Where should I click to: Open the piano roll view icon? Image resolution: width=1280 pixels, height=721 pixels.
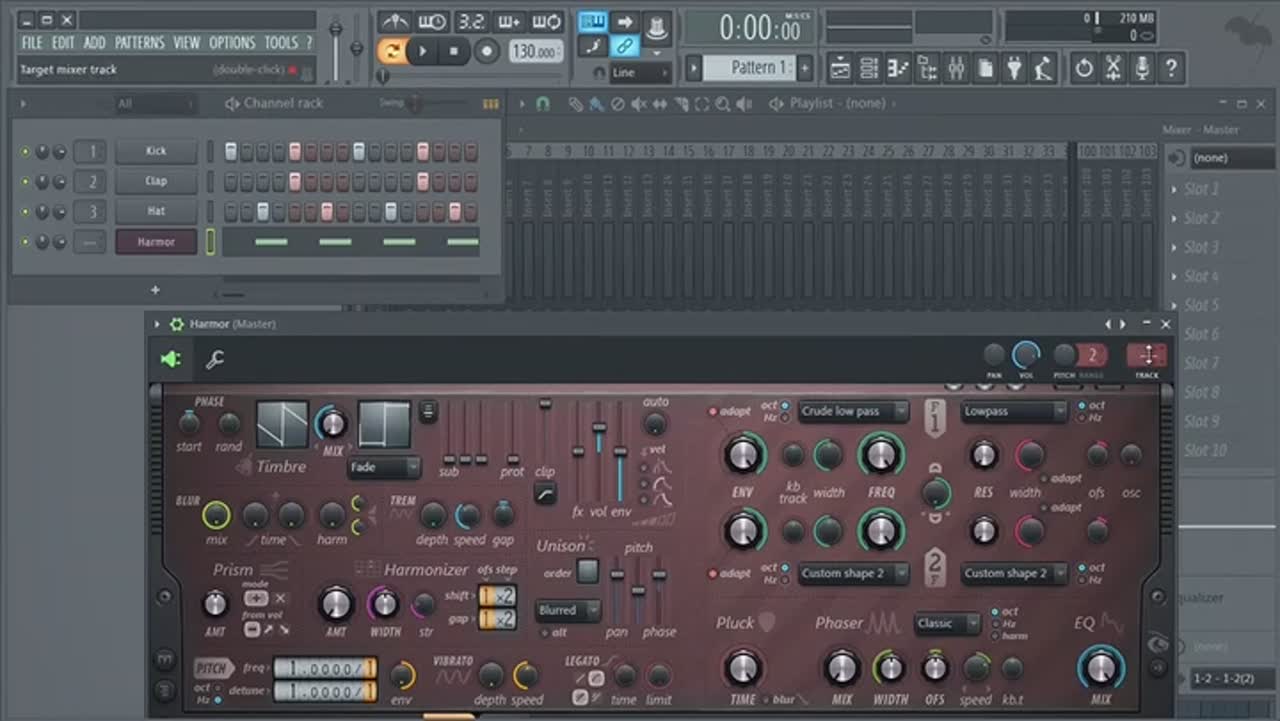pyautogui.click(x=898, y=68)
